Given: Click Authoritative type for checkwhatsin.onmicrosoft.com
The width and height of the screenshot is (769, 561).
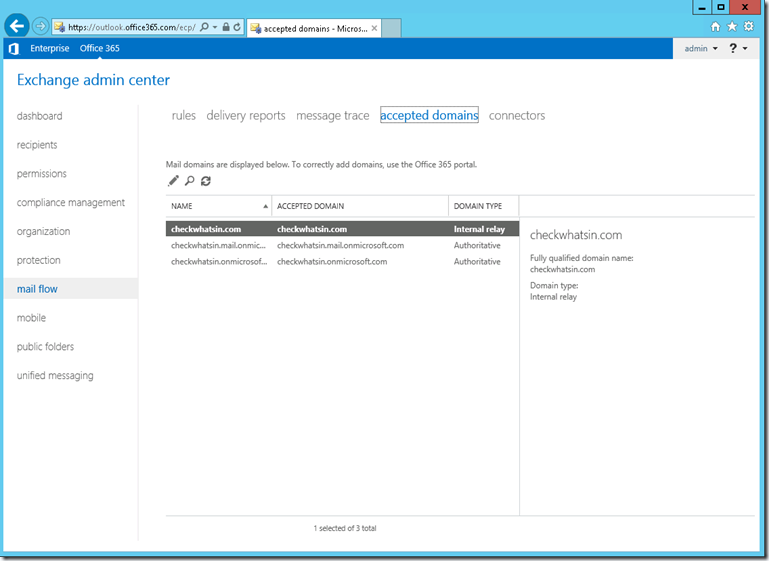Looking at the screenshot, I should point(477,261).
